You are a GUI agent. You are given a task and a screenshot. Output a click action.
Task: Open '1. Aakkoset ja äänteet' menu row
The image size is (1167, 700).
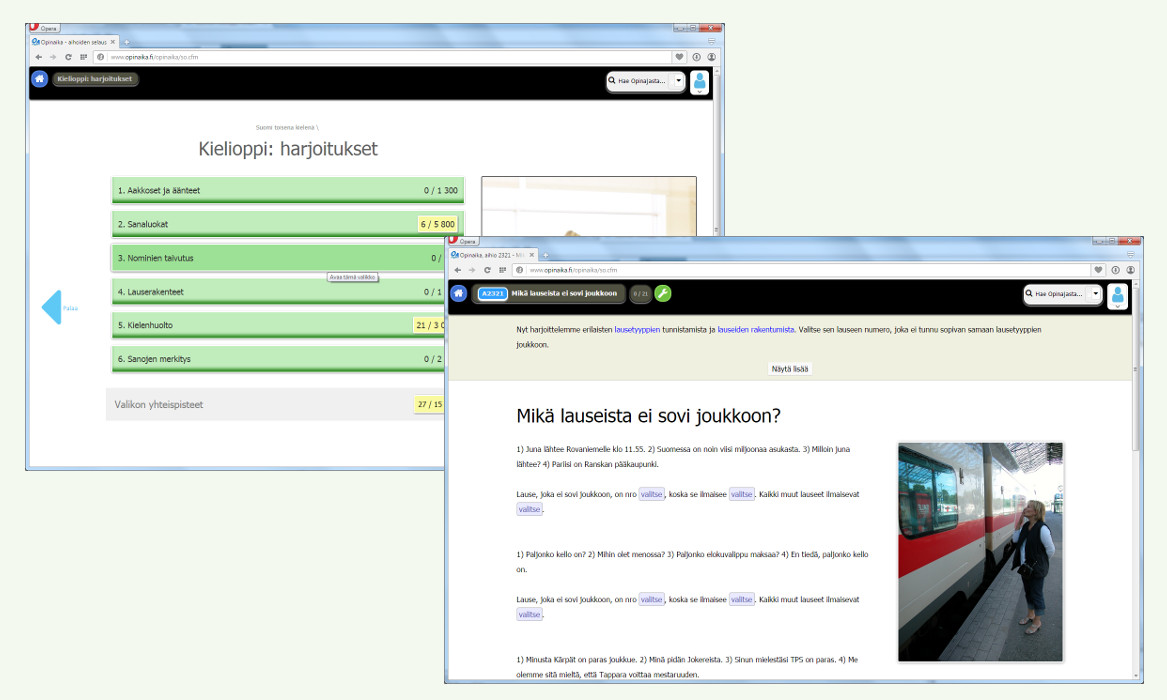click(x=288, y=190)
